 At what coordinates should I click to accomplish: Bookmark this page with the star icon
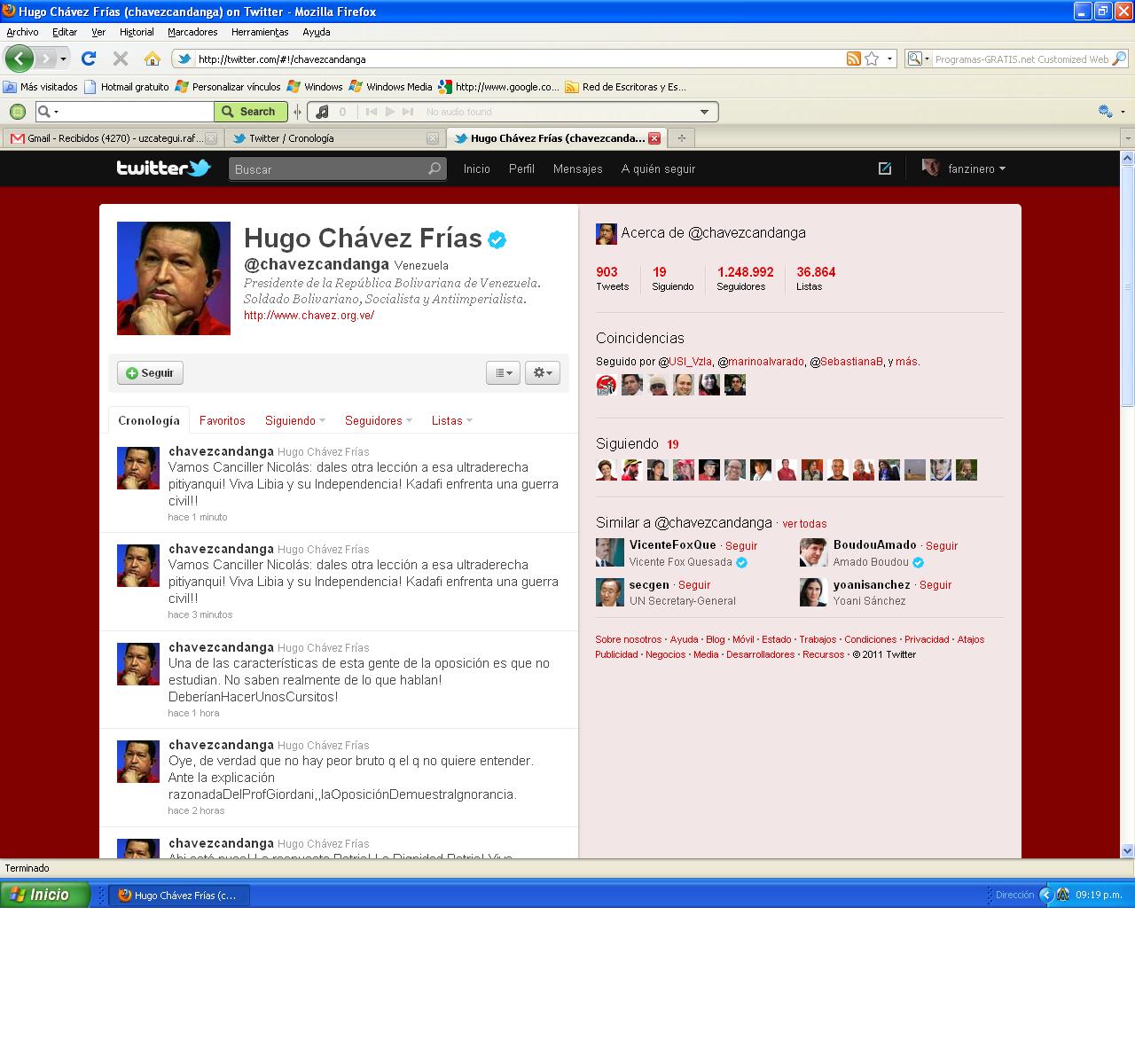click(x=872, y=59)
